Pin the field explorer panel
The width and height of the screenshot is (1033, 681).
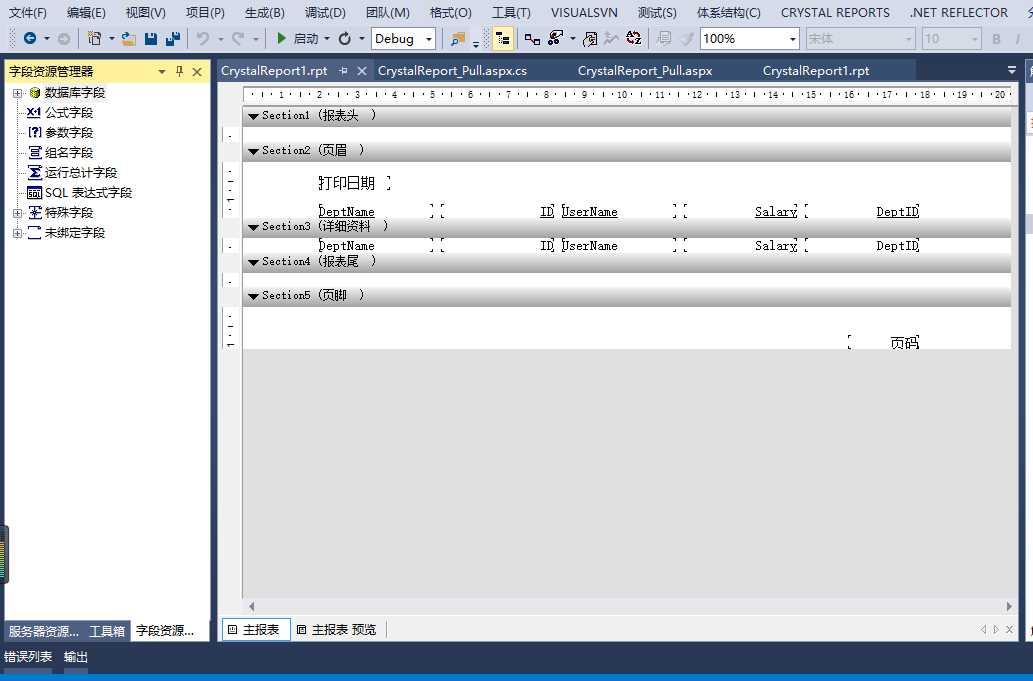[179, 71]
